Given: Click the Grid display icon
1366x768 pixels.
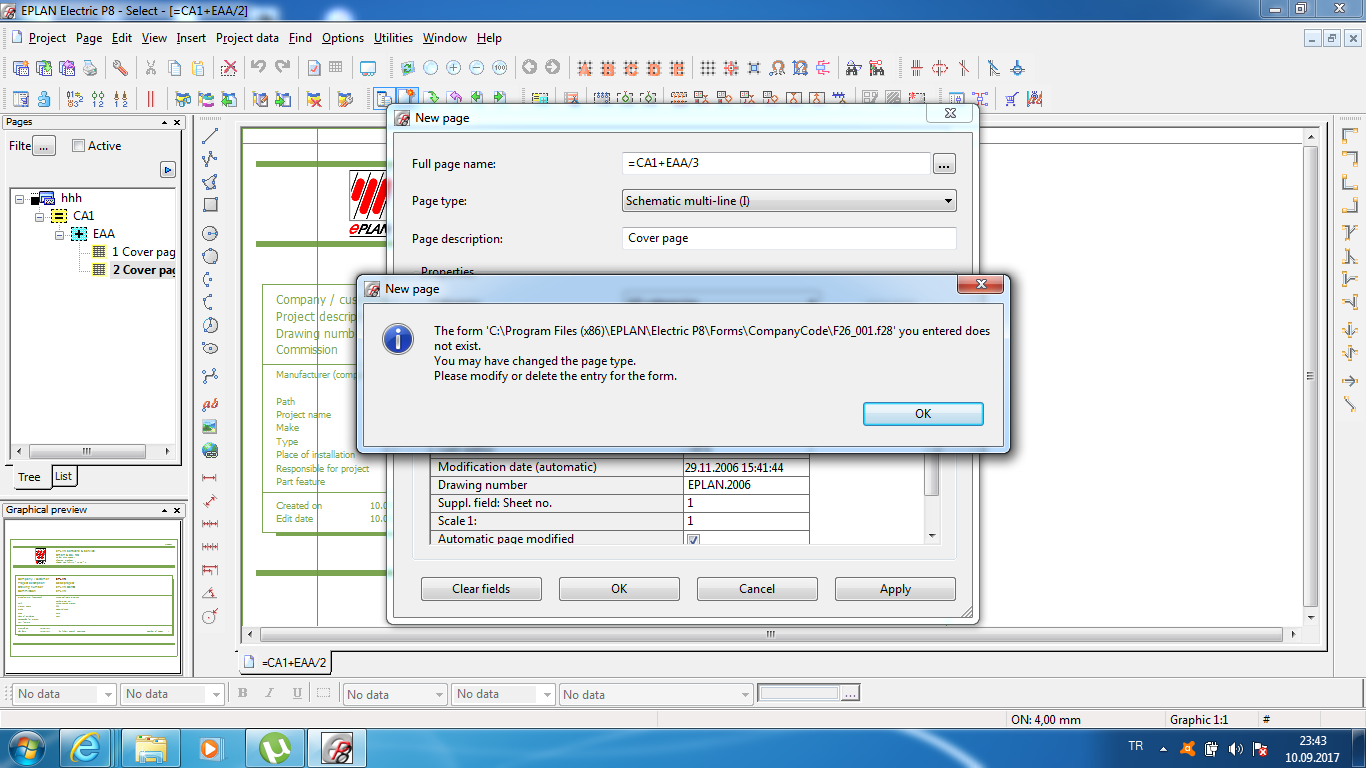Looking at the screenshot, I should (x=707, y=68).
